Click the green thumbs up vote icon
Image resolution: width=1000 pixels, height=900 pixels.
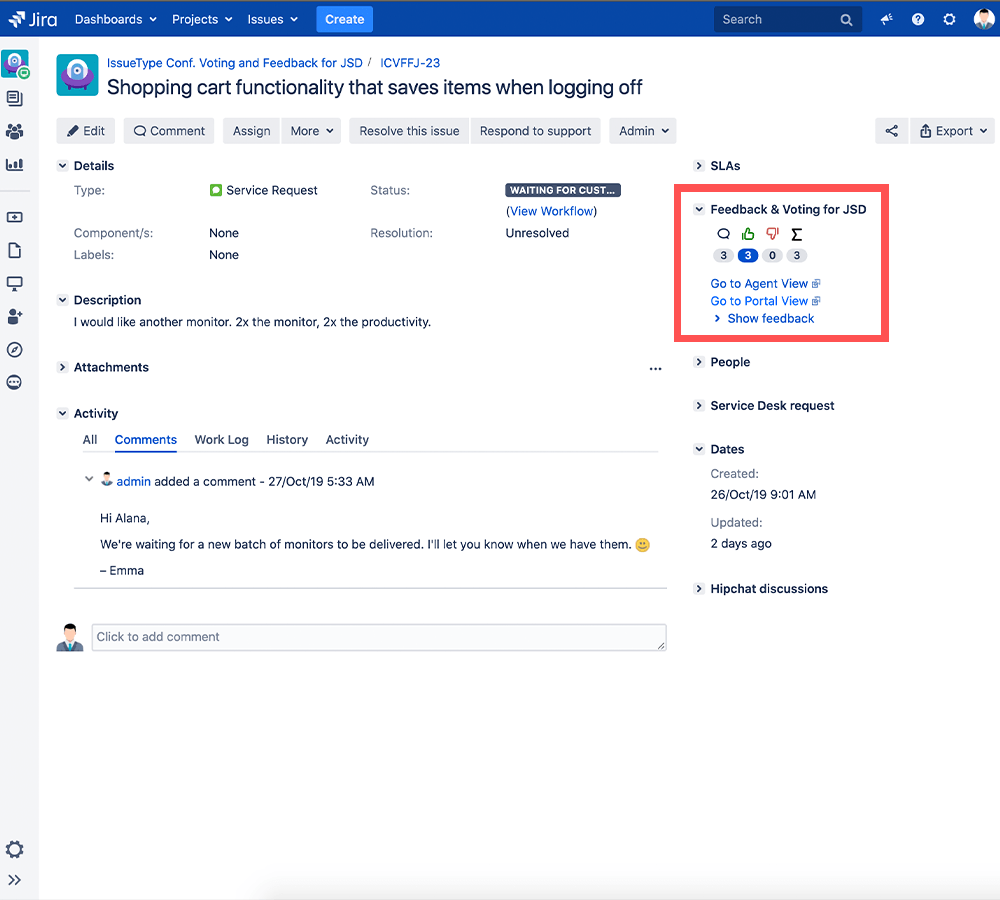tap(748, 234)
